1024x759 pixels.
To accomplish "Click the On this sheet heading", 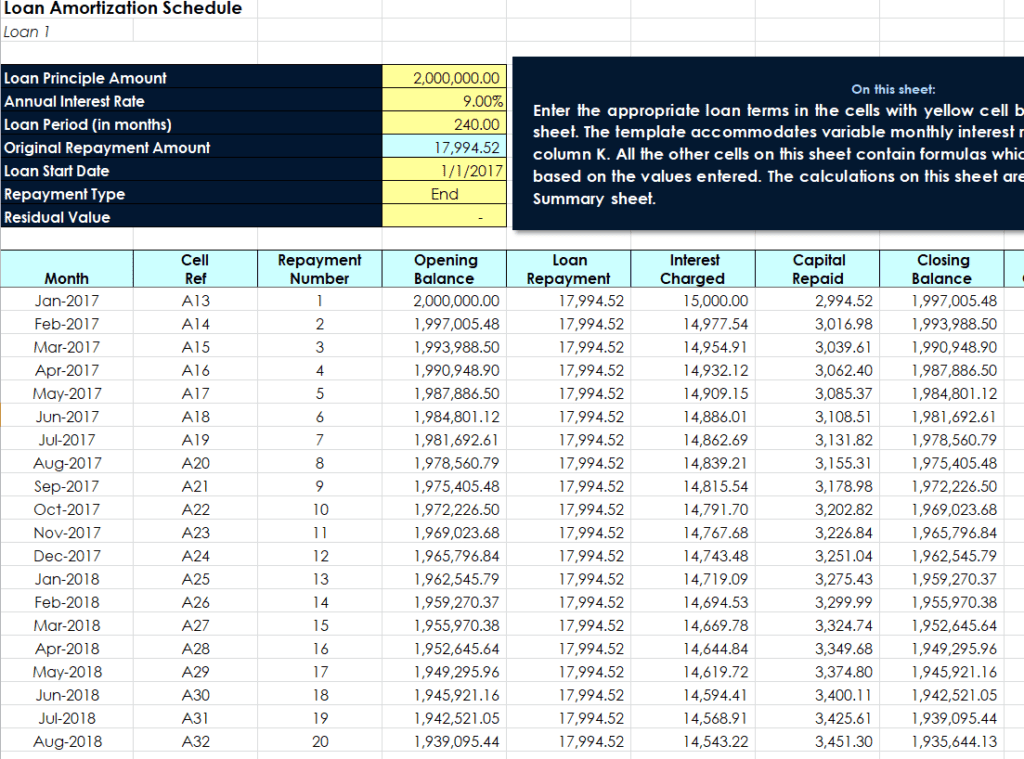I will (893, 89).
